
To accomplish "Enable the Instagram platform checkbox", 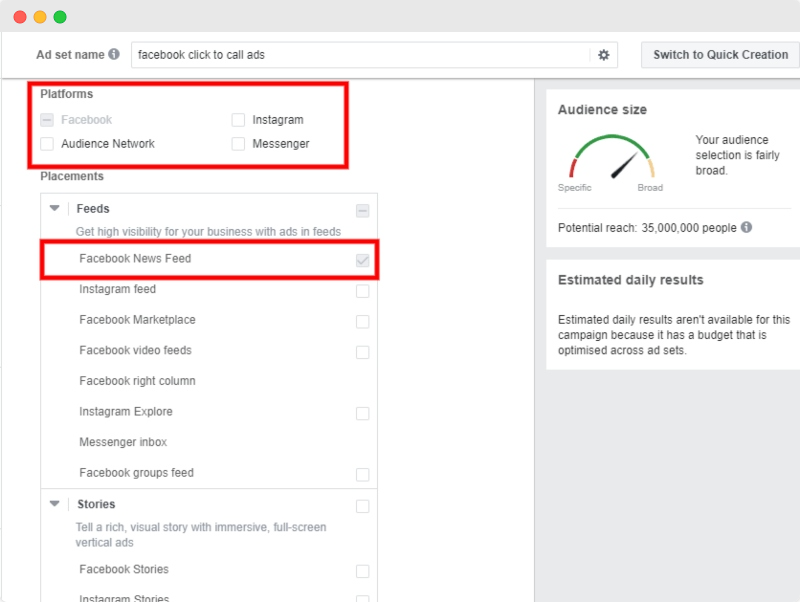I will tap(238, 118).
